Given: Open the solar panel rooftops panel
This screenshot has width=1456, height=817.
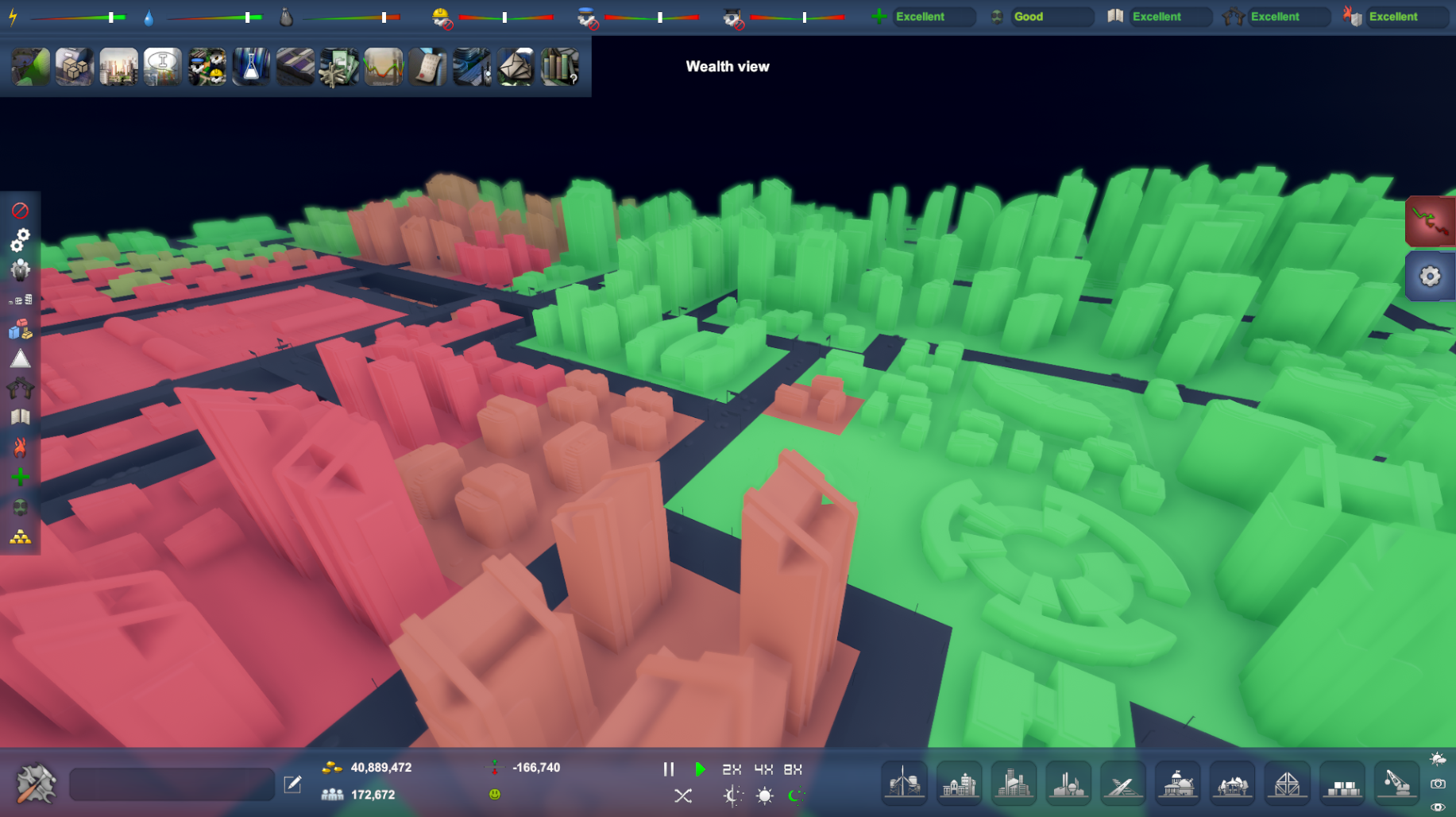Looking at the screenshot, I should tap(295, 67).
